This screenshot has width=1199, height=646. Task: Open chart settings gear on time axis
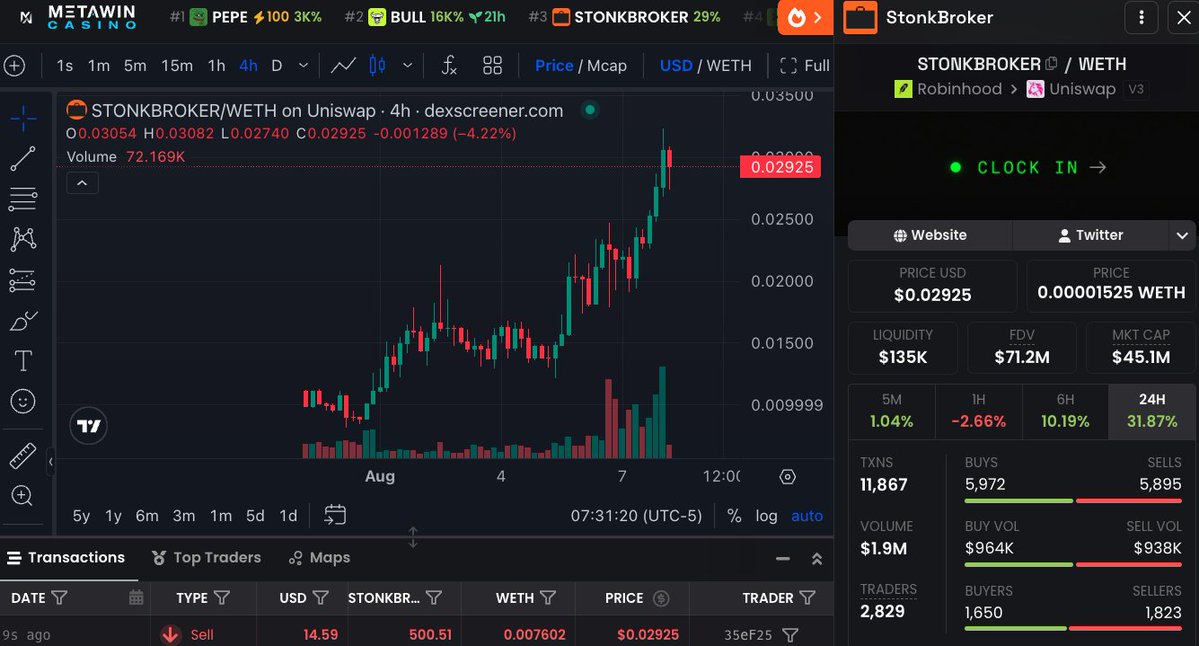[x=788, y=477]
